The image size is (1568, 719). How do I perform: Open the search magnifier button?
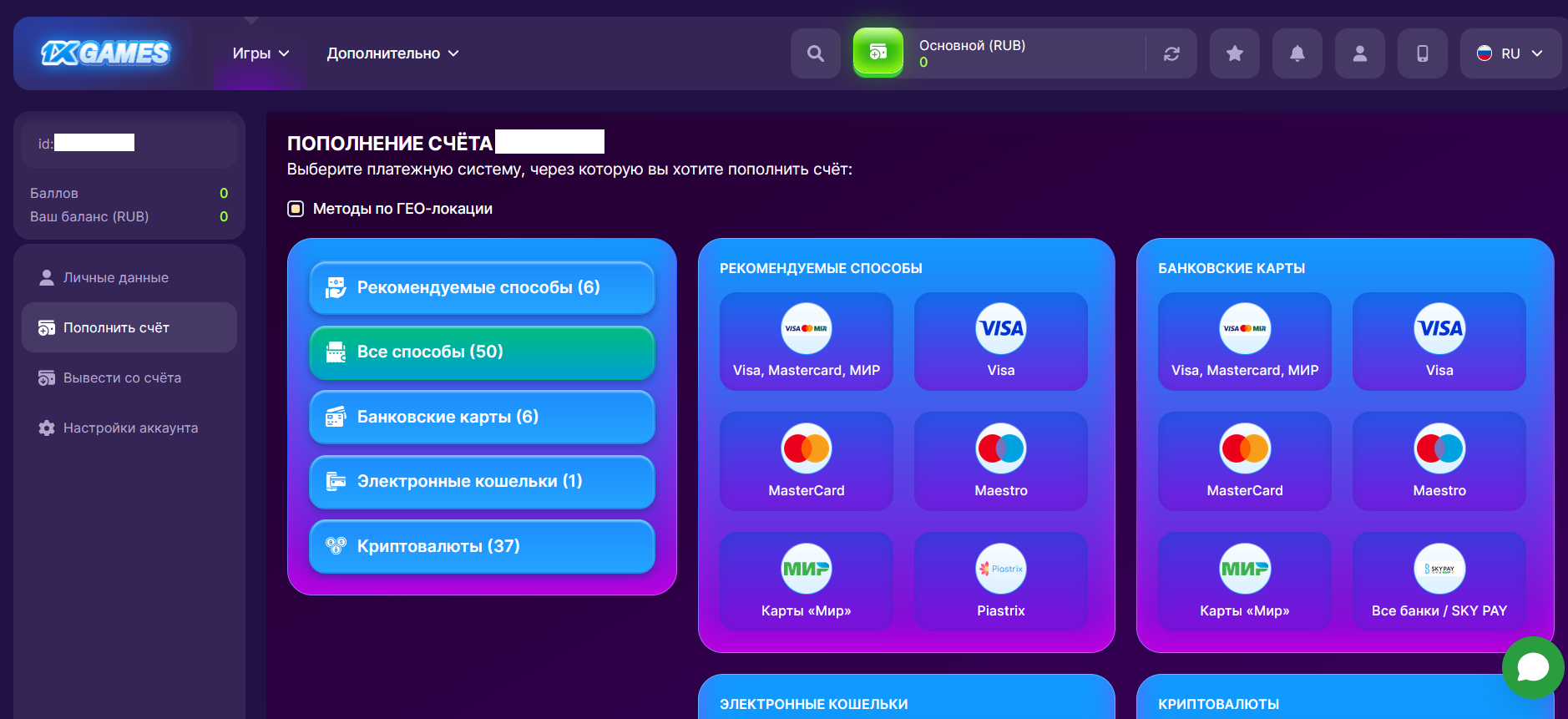pyautogui.click(x=816, y=53)
